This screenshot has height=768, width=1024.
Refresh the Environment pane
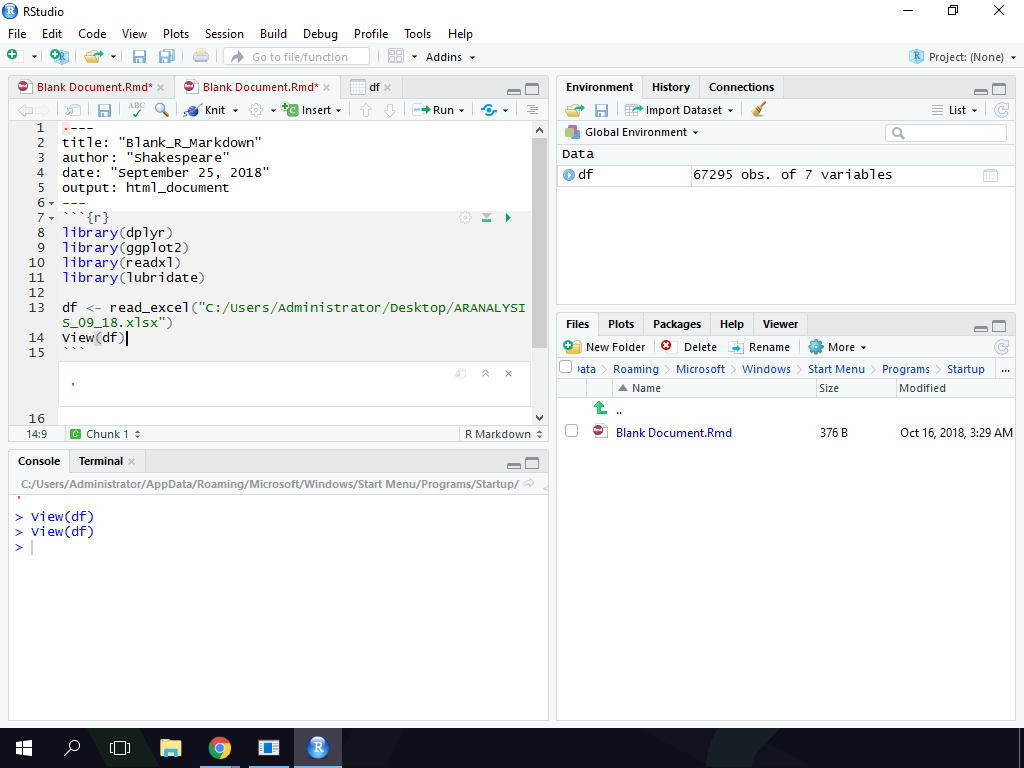coord(1001,110)
